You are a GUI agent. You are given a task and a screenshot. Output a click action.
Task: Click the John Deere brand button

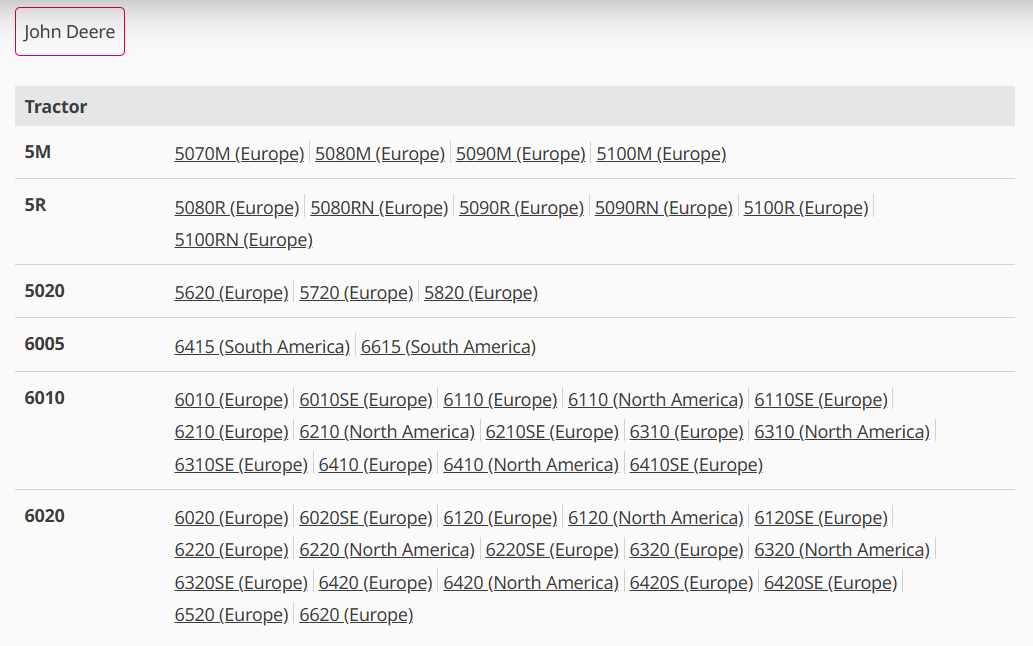coord(69,32)
